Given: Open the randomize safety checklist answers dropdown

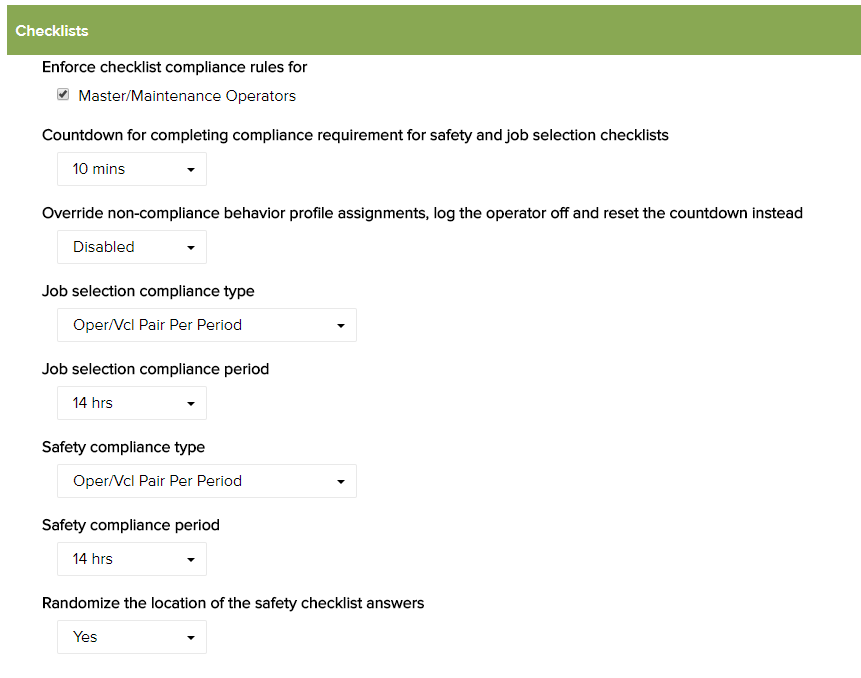Looking at the screenshot, I should click(x=131, y=636).
